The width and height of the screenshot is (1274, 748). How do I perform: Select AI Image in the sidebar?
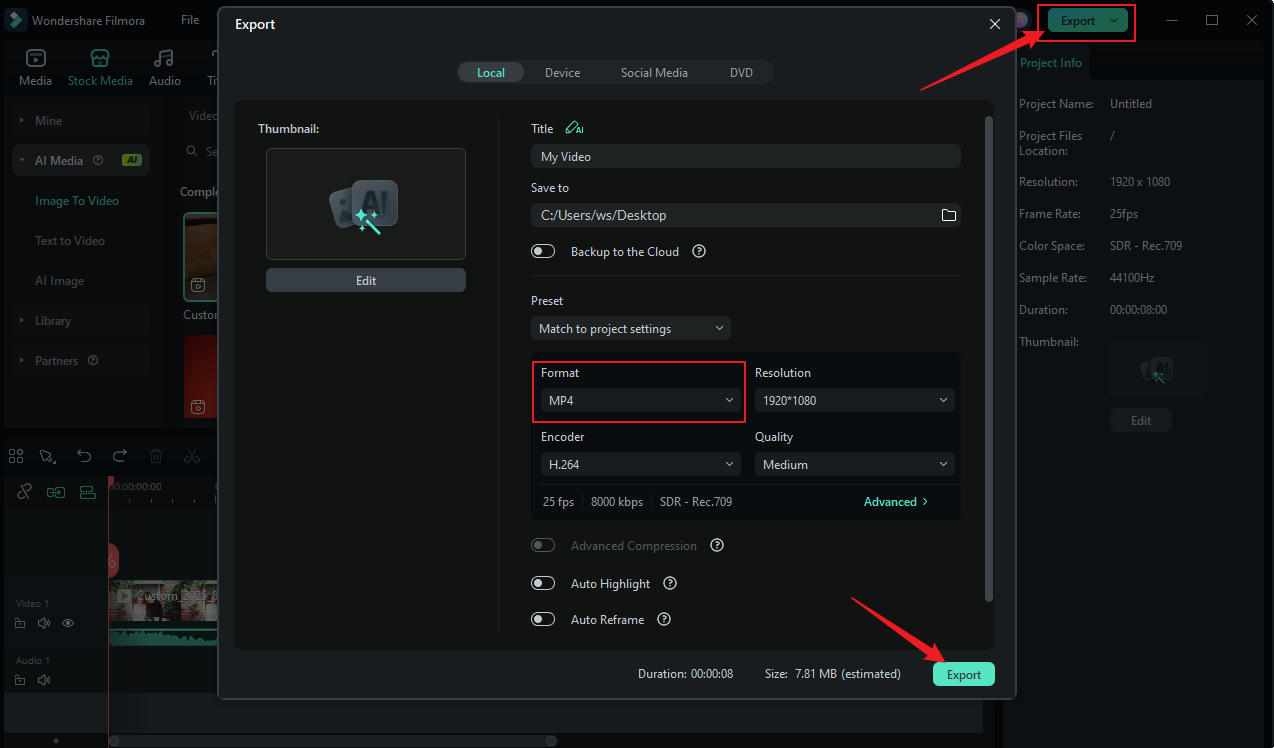coord(60,281)
